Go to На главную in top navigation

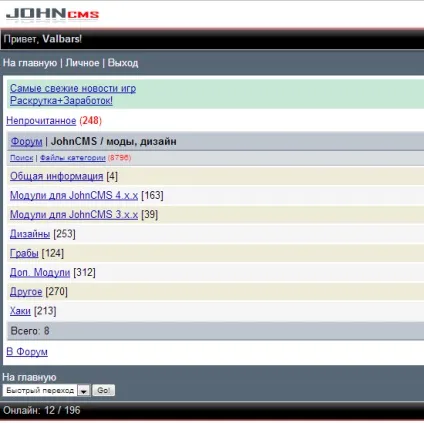30,63
